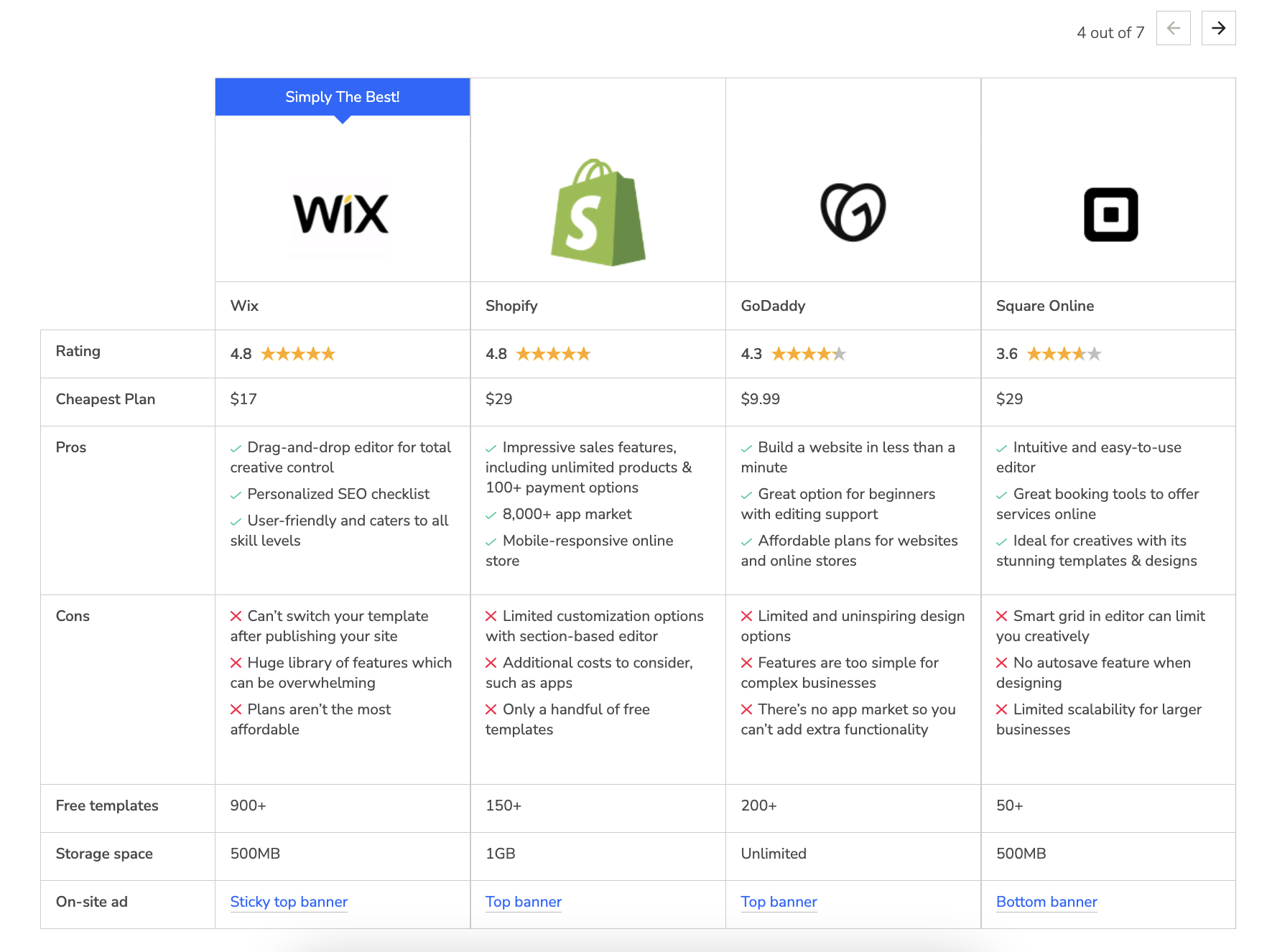Screen dimensions: 1267x952
Task: Click the Wix logo image
Action: [342, 214]
